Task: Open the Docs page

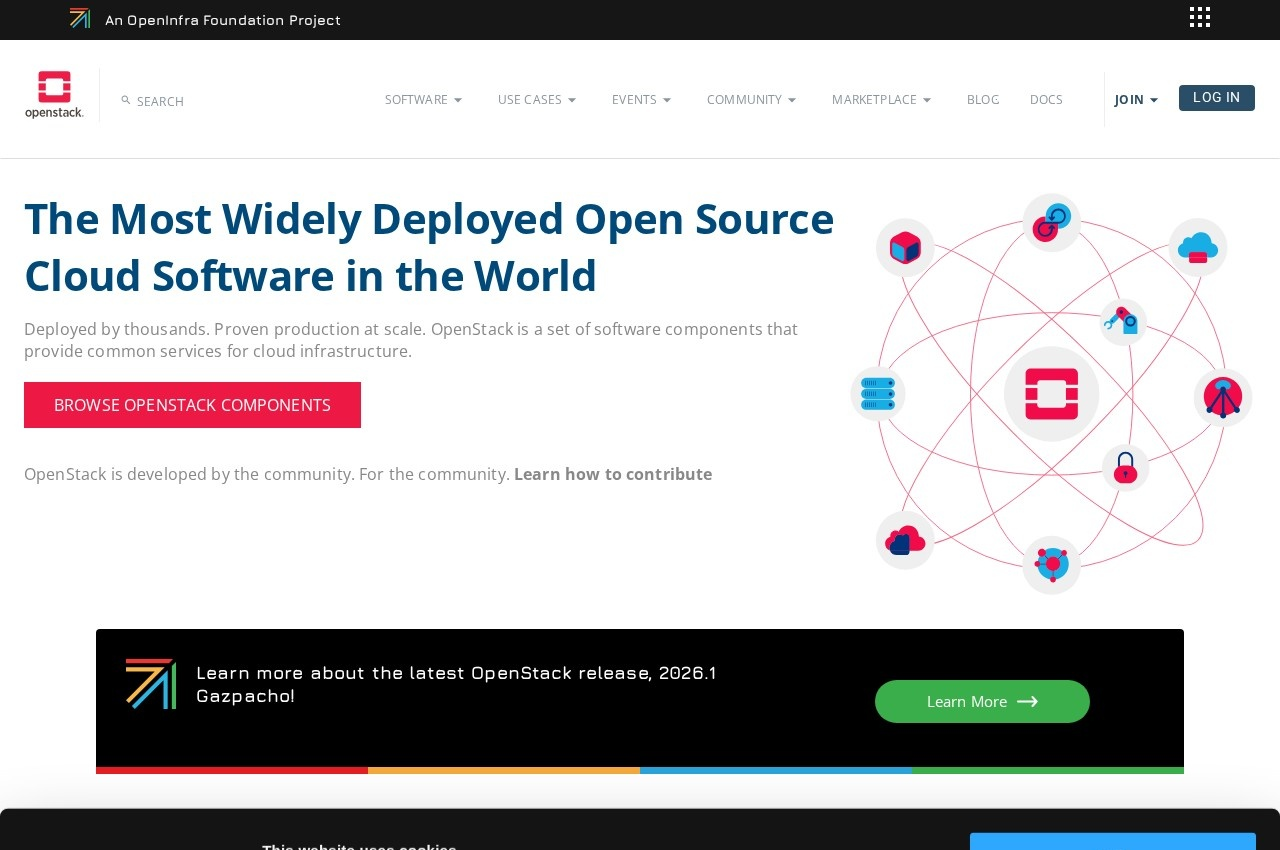Action: [1046, 100]
